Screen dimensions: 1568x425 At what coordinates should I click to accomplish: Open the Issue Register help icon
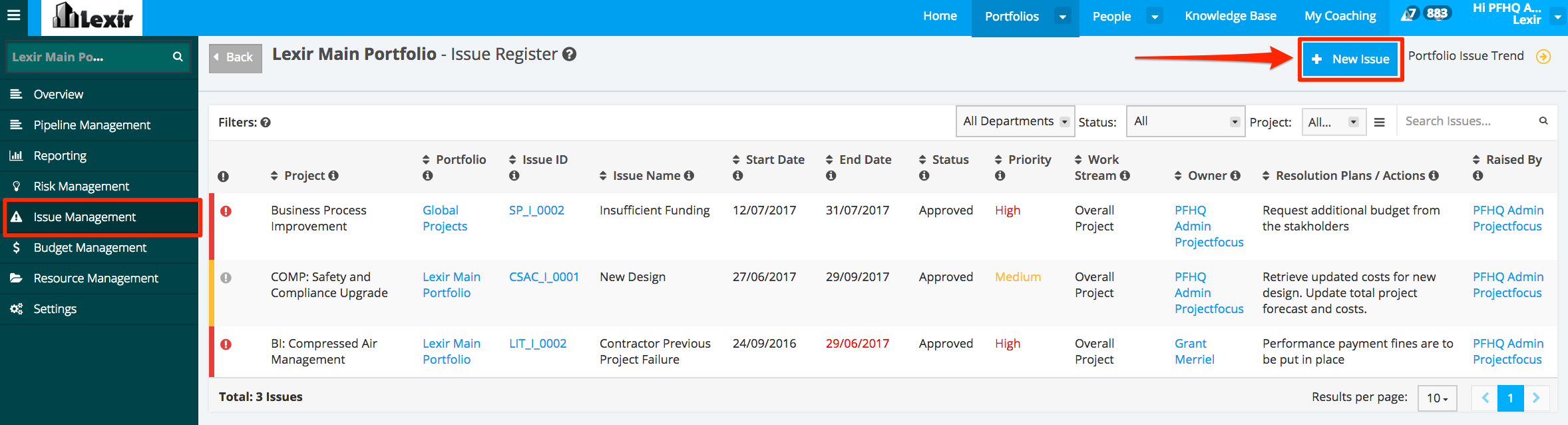[x=569, y=55]
